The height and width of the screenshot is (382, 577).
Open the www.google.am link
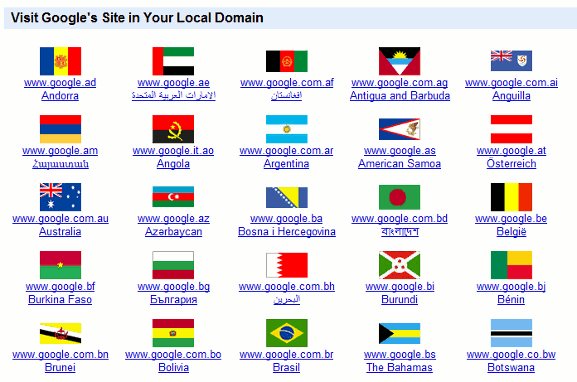pos(60,151)
